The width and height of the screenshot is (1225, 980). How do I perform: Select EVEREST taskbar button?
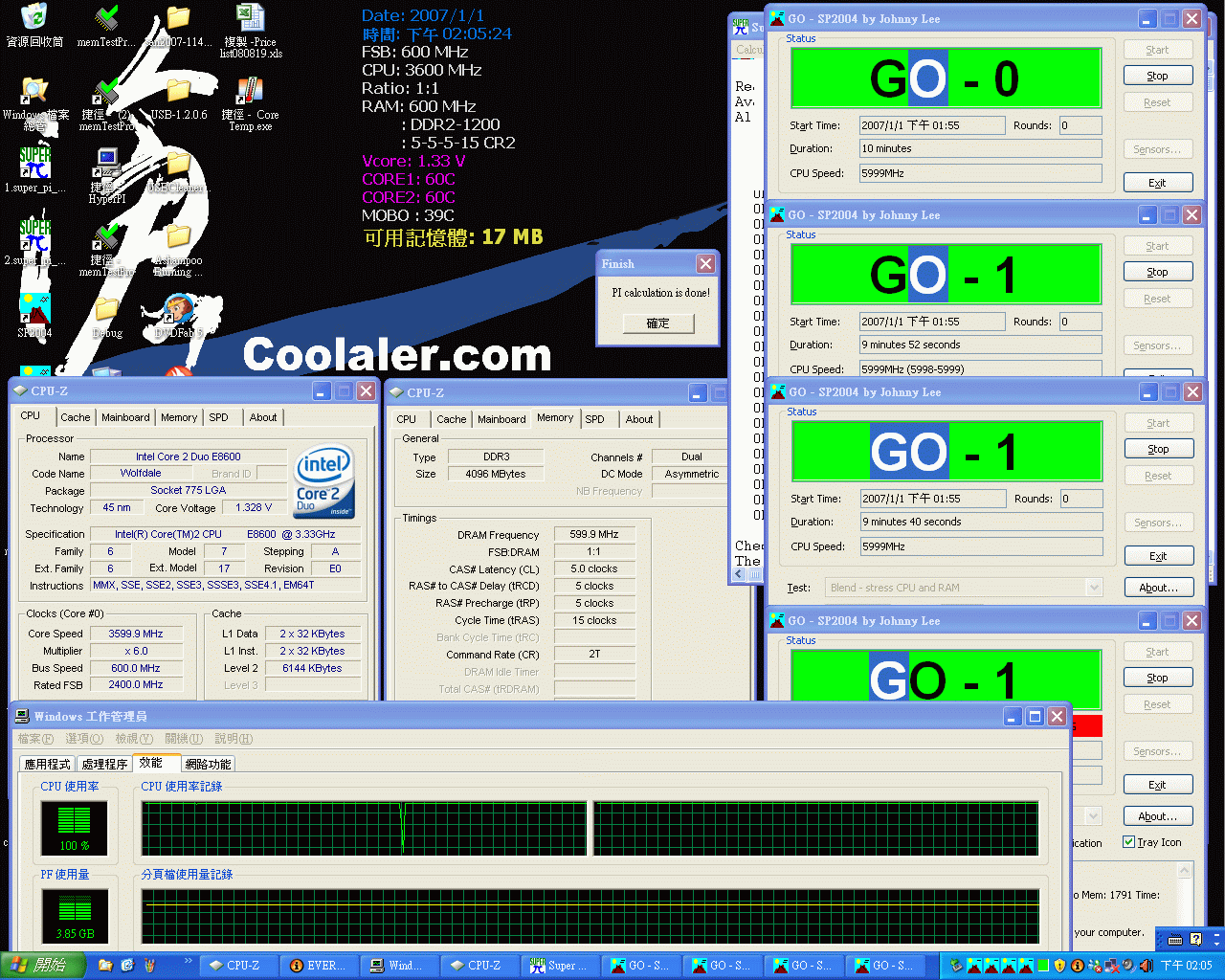318,966
